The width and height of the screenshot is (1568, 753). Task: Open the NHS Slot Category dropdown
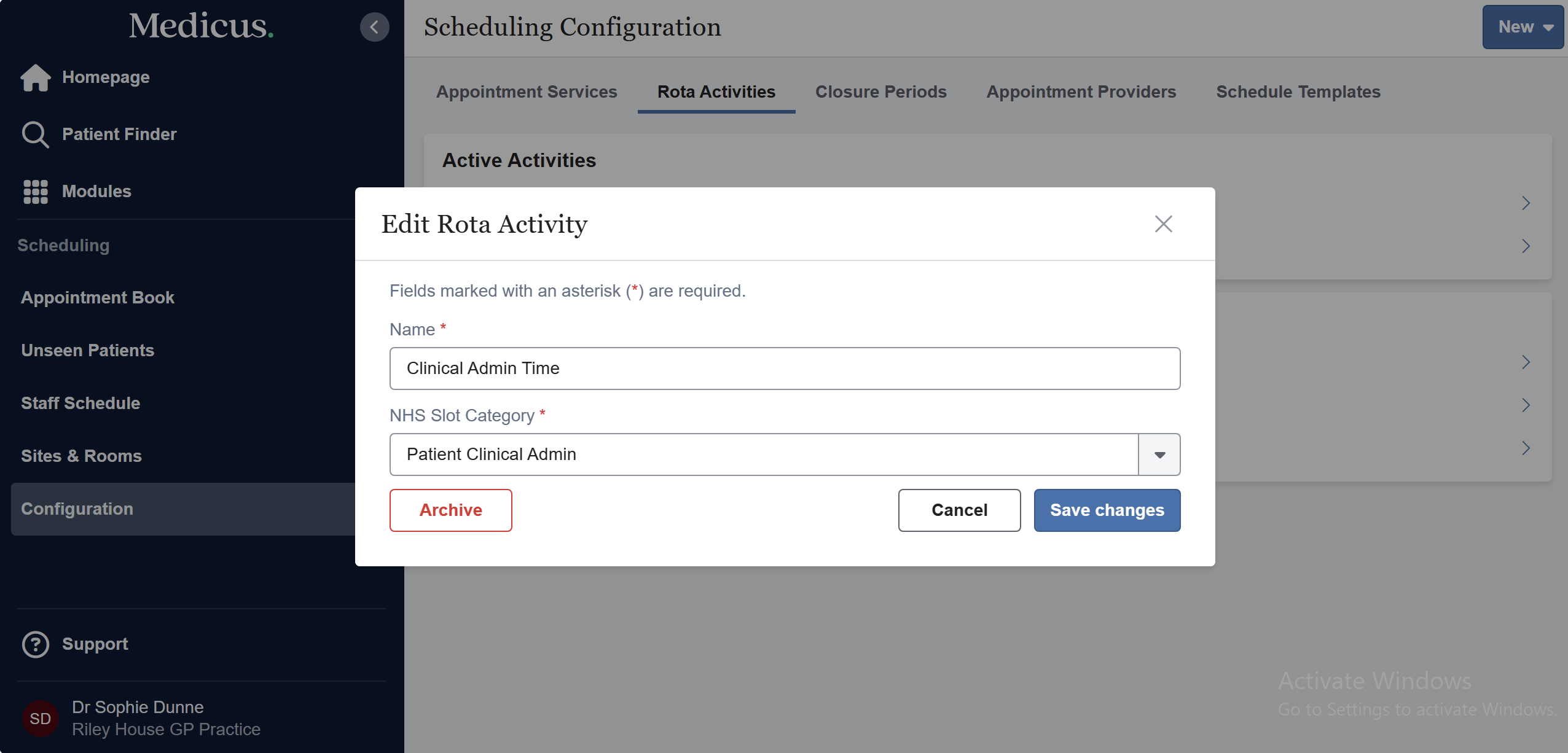point(1159,454)
